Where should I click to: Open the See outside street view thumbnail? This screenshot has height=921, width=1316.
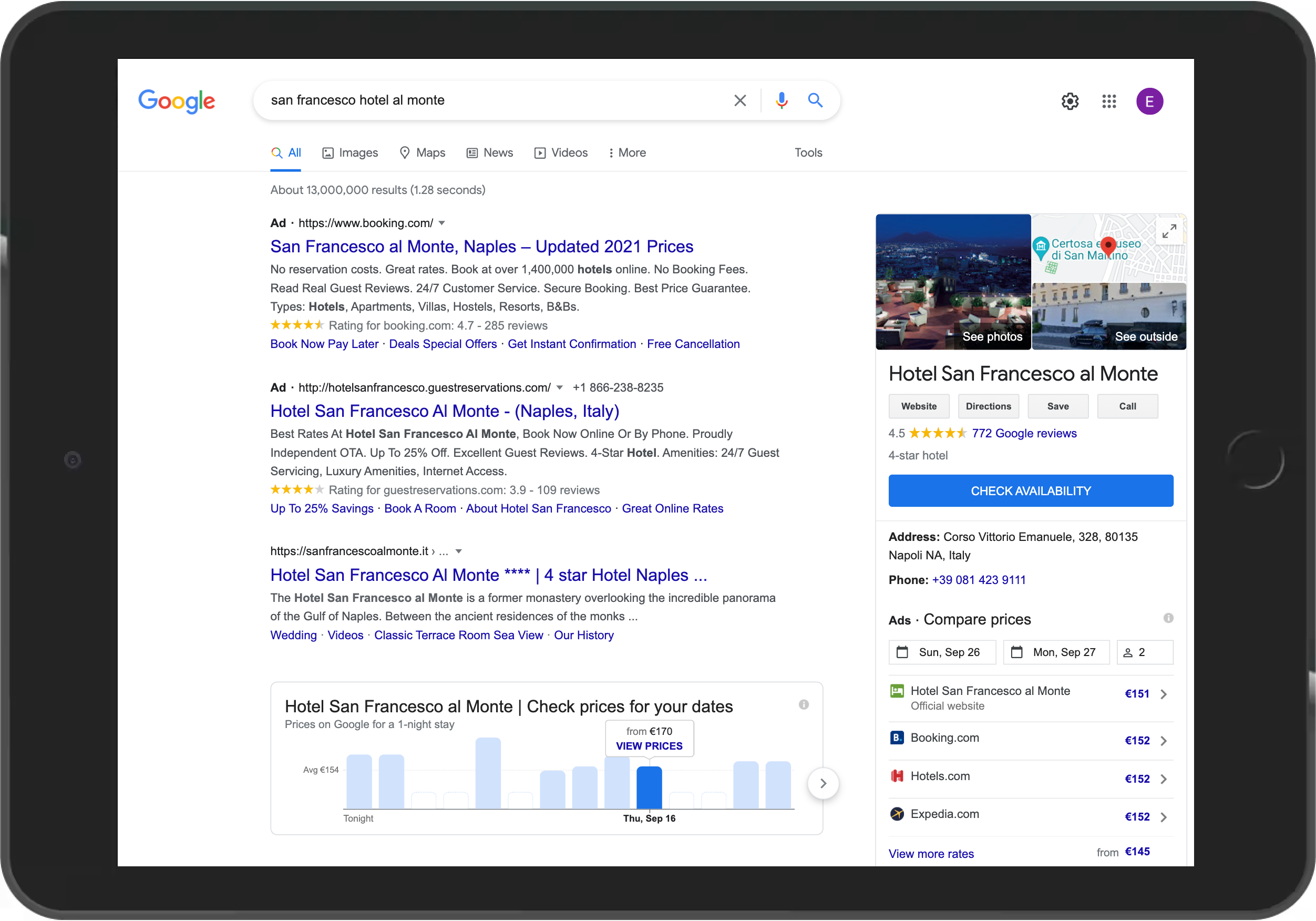pyautogui.click(x=1108, y=316)
